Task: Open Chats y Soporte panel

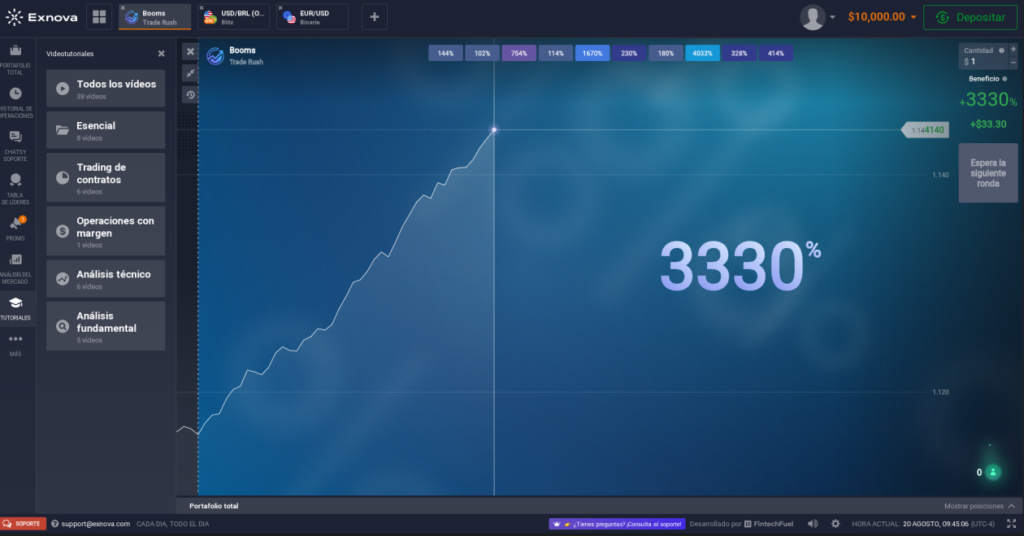Action: click(x=15, y=143)
